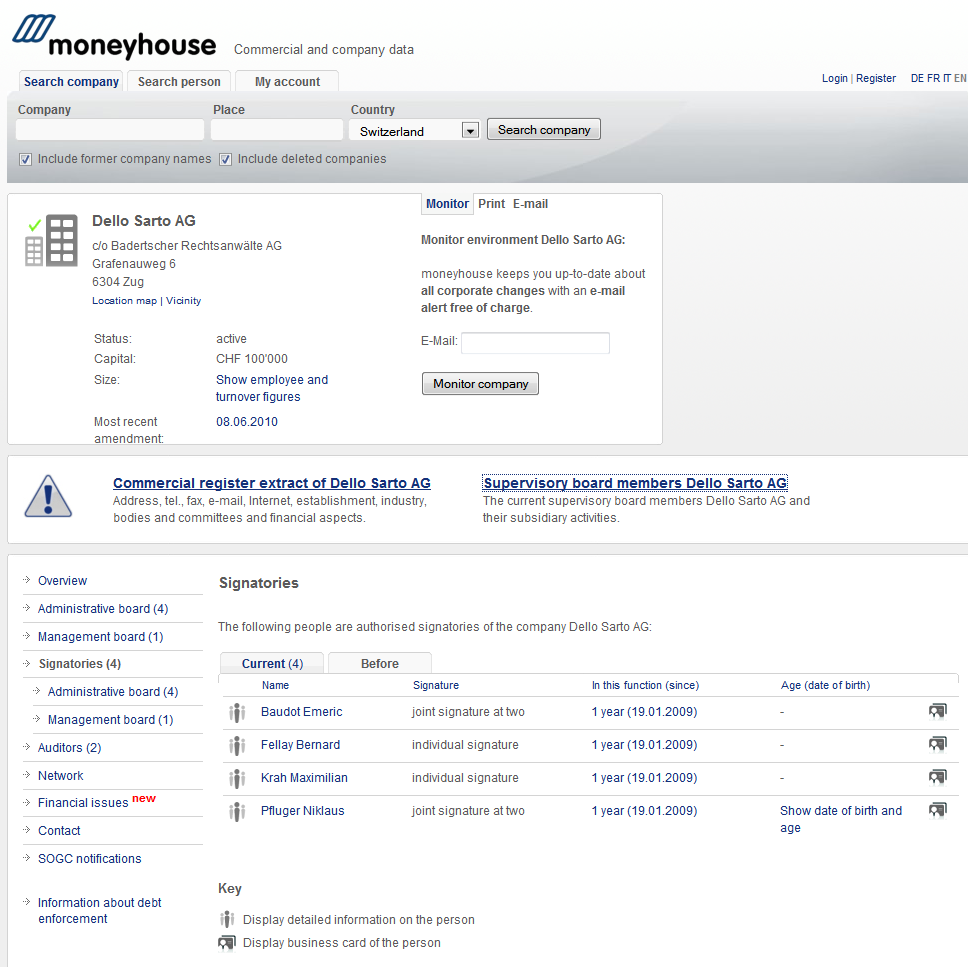Click the Dello Sarto AG building icon
Viewport: 968px width, 967px height.
click(x=51, y=241)
